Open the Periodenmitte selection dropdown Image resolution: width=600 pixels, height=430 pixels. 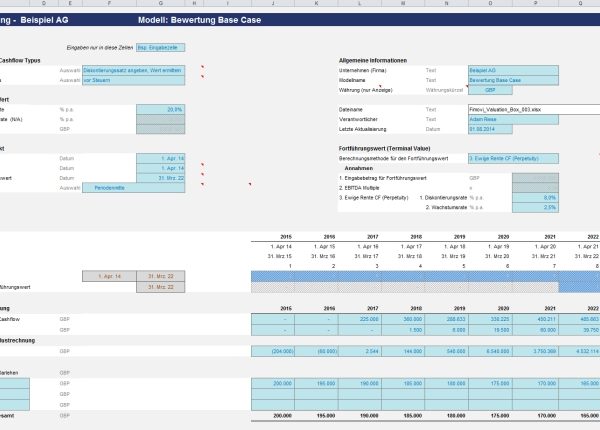point(134,187)
